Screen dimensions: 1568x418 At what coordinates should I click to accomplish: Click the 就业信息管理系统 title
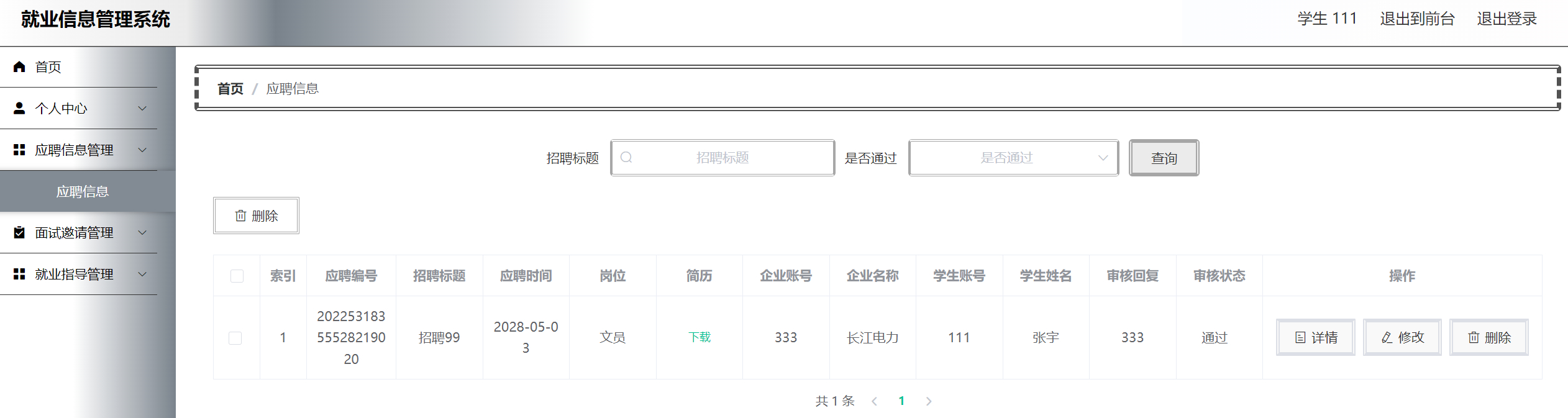point(96,19)
